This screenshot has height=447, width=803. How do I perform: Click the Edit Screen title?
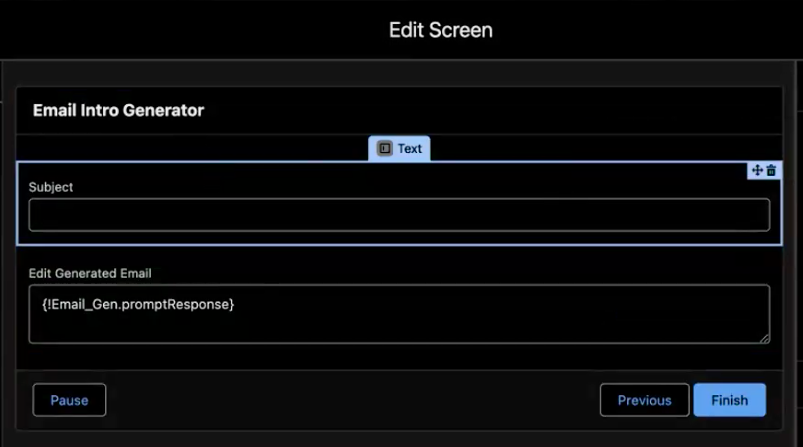[x=440, y=30]
